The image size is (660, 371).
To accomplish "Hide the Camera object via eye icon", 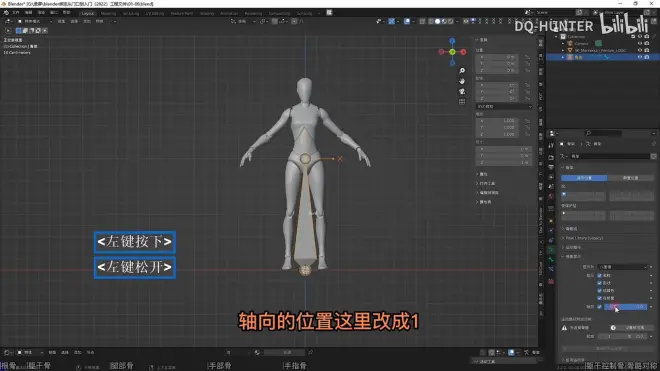I will (x=640, y=43).
